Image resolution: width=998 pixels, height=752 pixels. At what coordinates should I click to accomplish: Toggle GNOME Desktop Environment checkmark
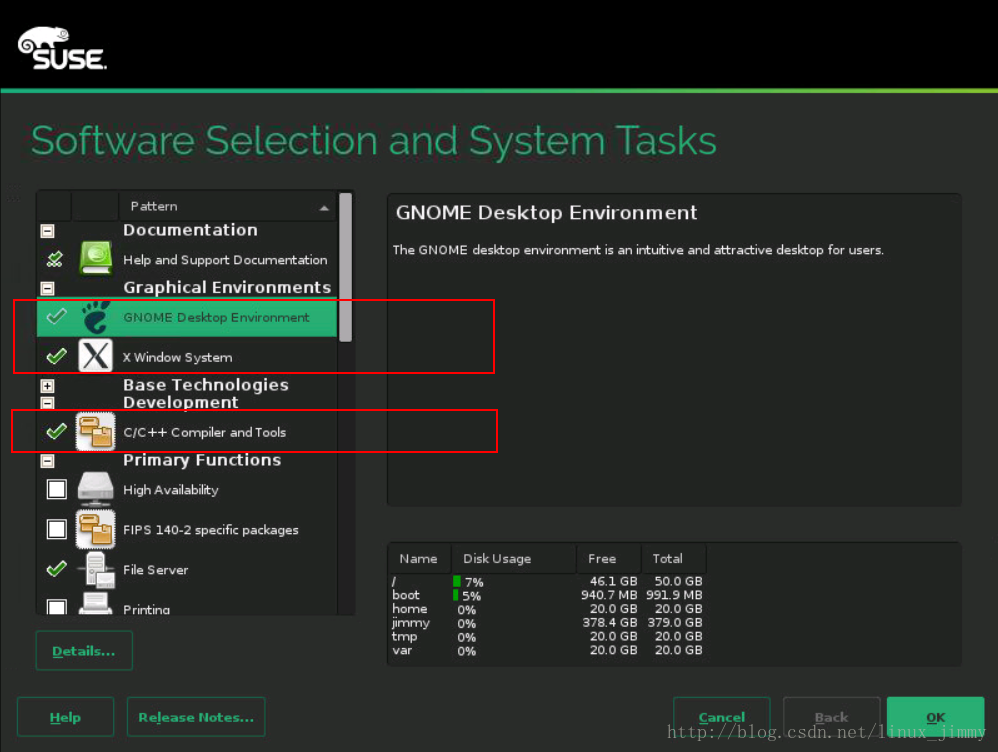57,316
